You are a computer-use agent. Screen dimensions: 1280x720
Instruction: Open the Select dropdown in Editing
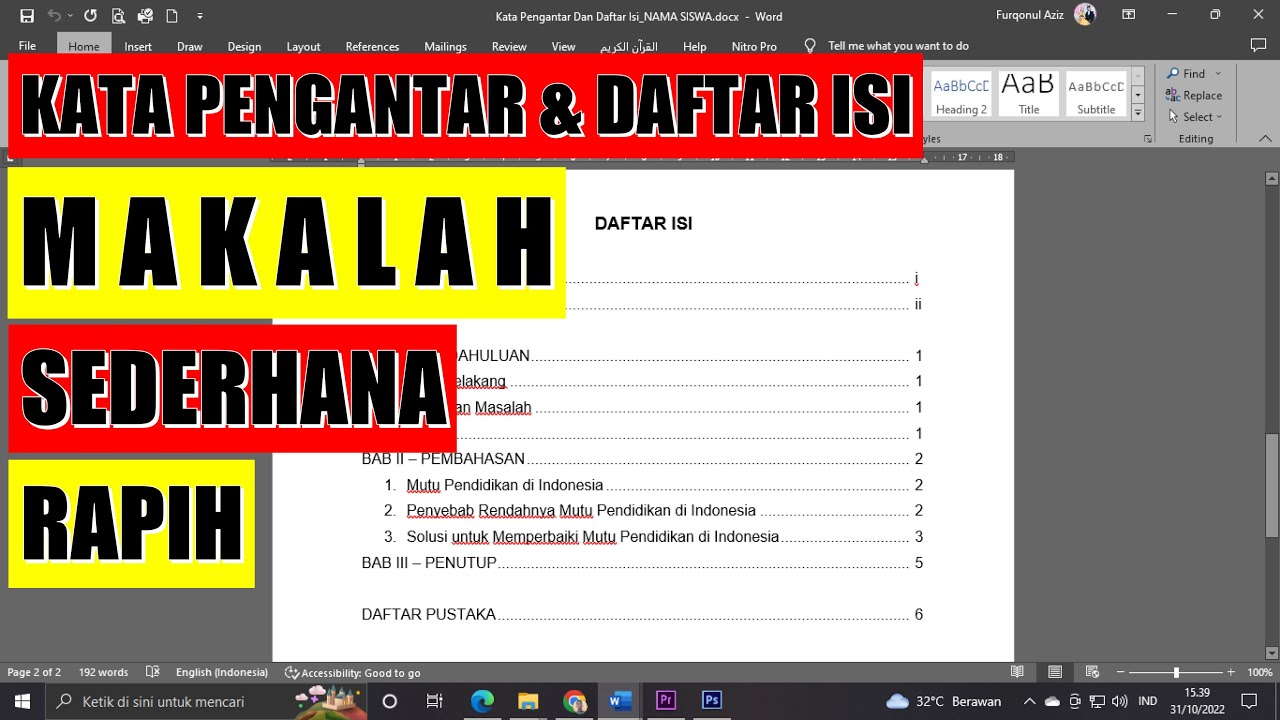pyautogui.click(x=1195, y=117)
